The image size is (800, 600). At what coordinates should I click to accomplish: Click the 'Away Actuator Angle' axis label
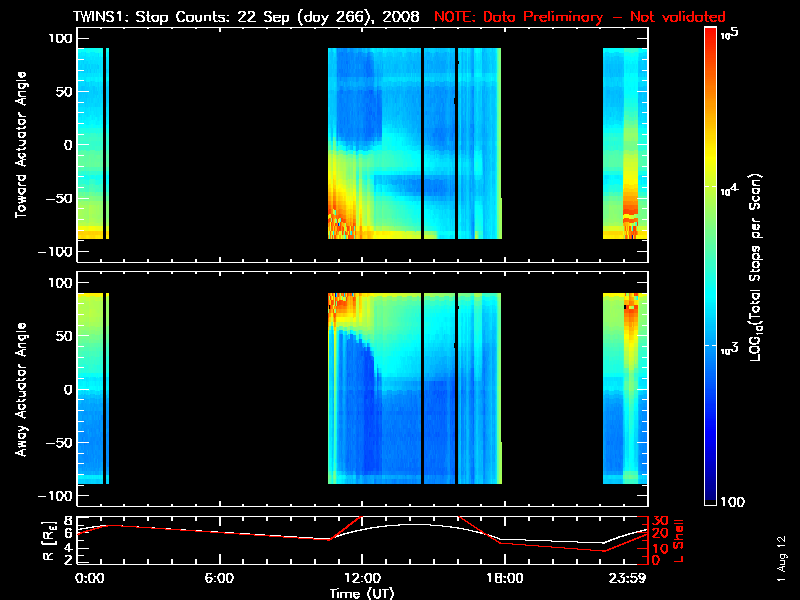21,389
